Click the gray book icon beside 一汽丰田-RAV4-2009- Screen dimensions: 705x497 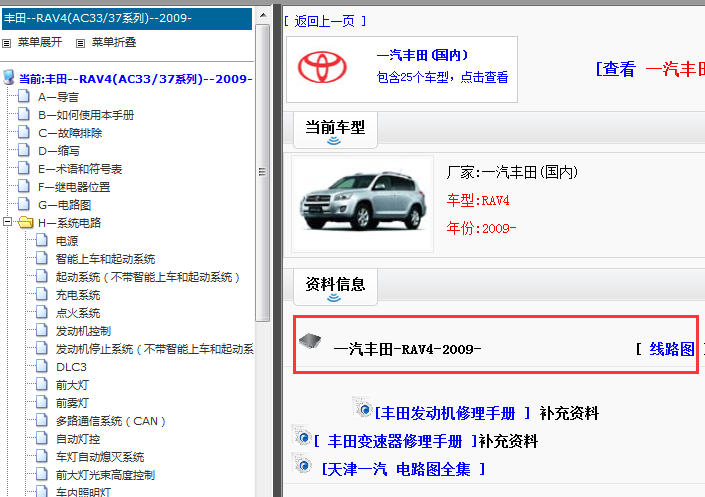(310, 341)
